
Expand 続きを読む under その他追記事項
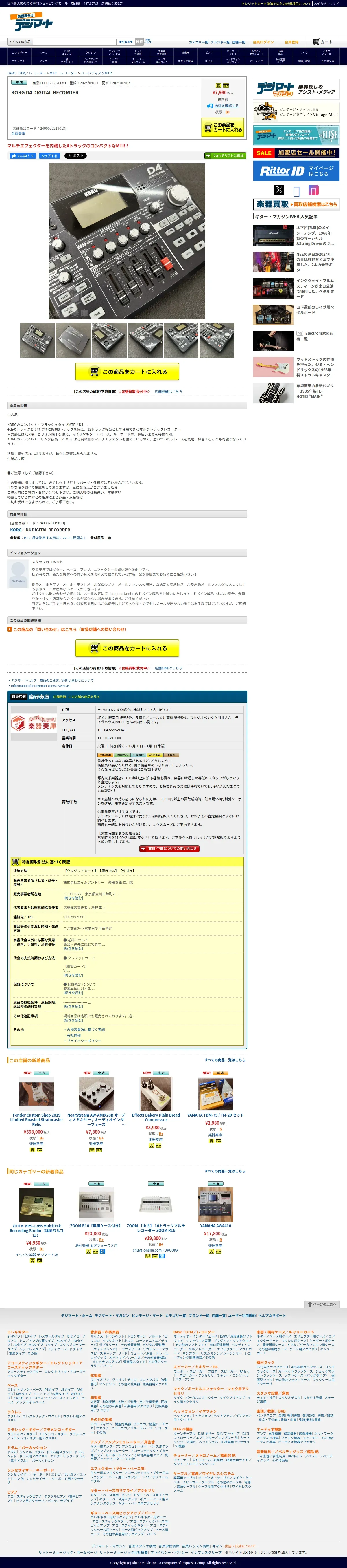point(73,1020)
